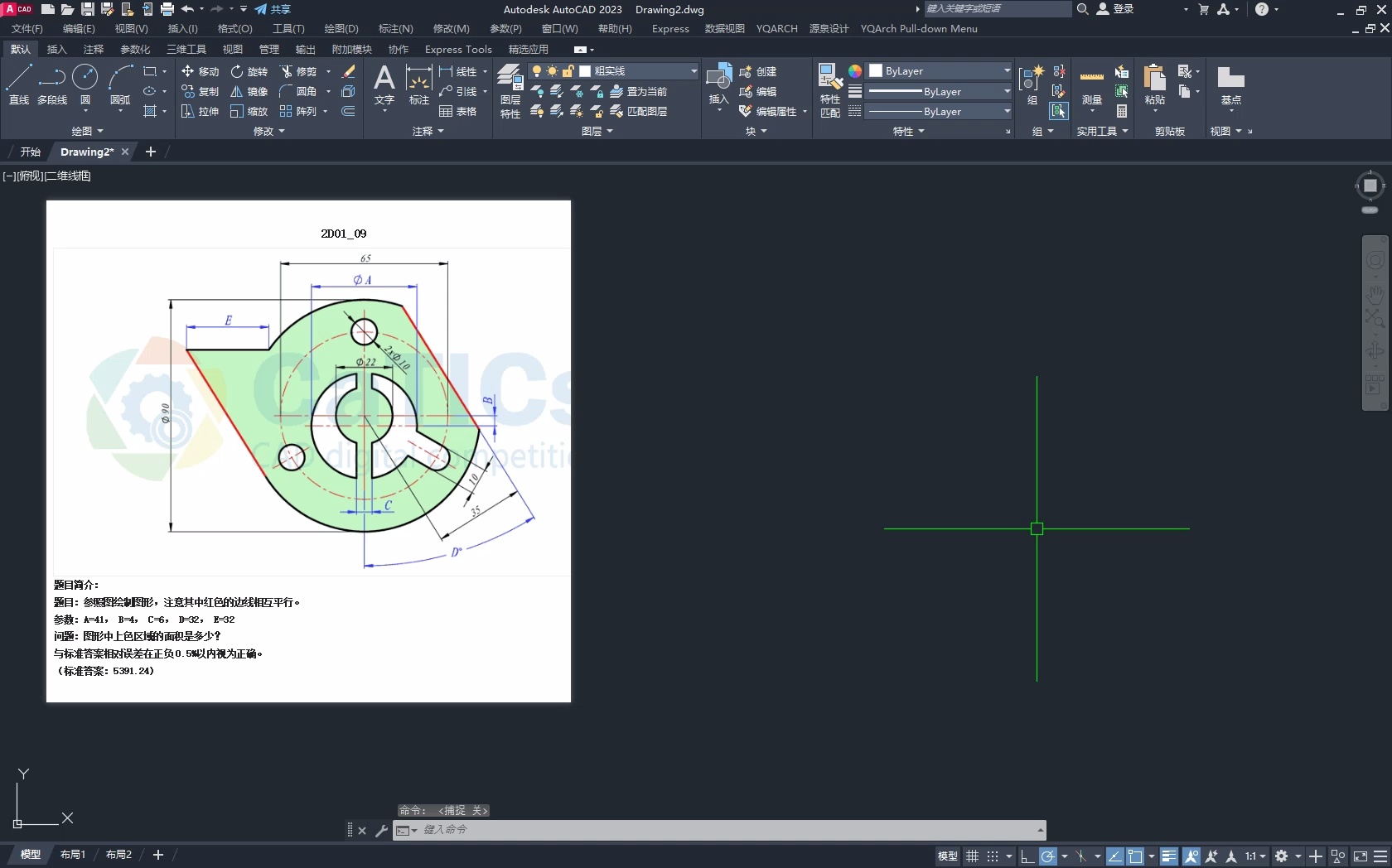This screenshot has width=1392, height=868.
Task: Click the 置为当前 layer button
Action: point(638,91)
